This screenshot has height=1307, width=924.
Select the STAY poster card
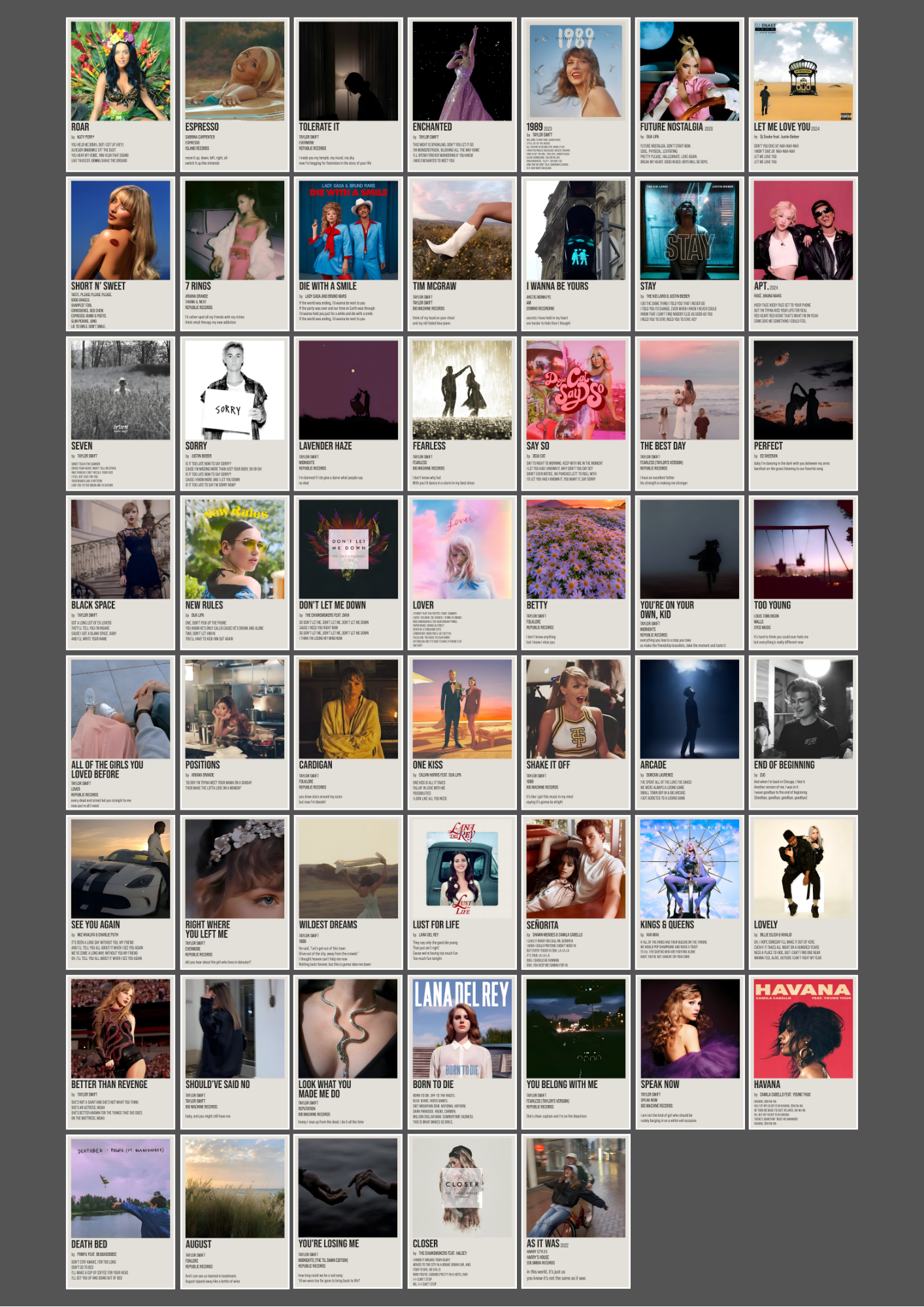689,254
